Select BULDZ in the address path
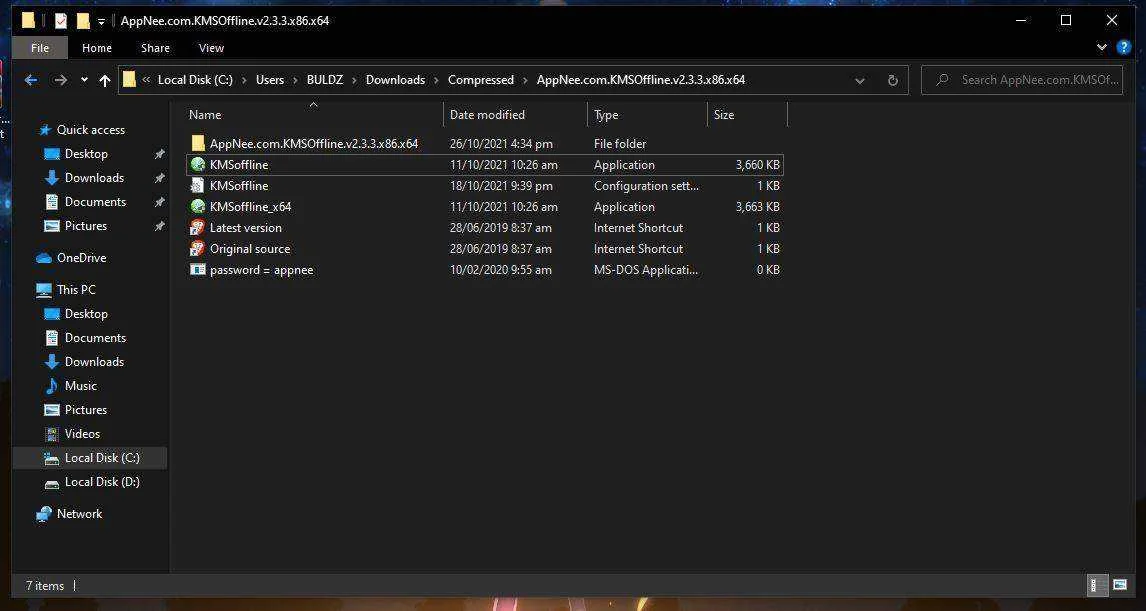Image resolution: width=1146 pixels, height=611 pixels. point(325,80)
